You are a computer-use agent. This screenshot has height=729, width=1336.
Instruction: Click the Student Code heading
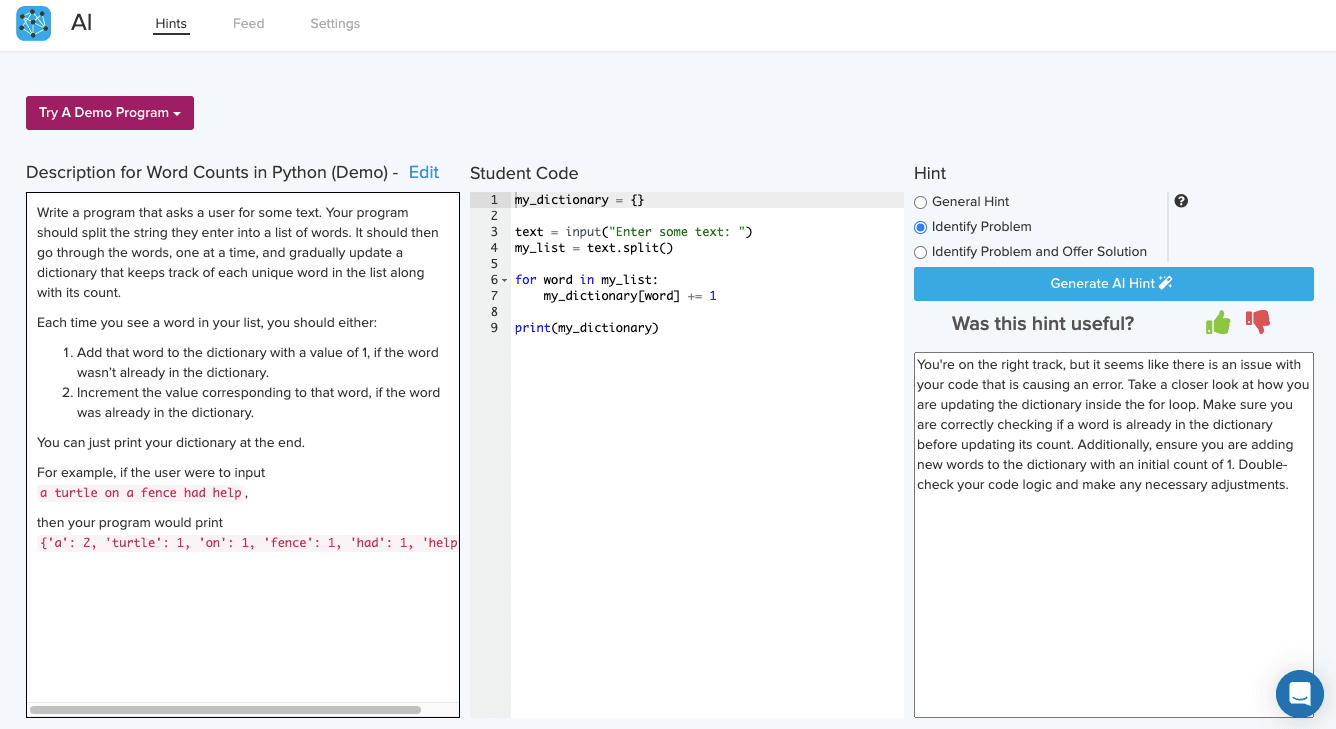tap(524, 173)
